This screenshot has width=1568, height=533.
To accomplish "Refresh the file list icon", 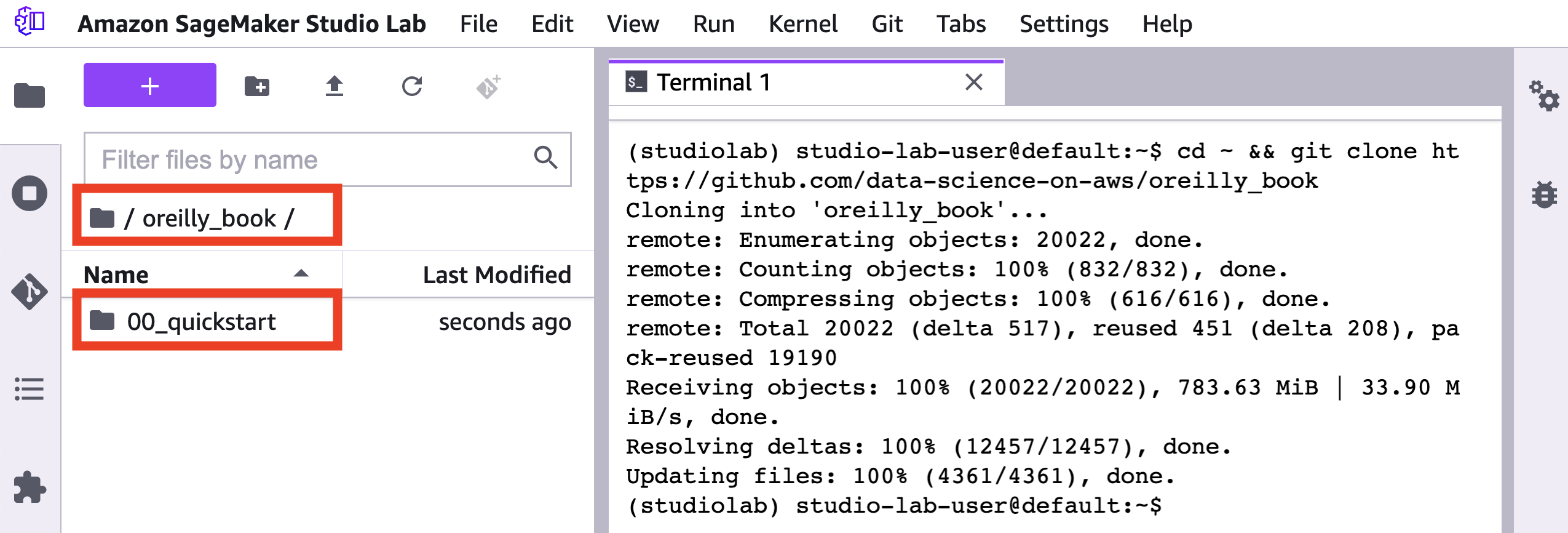I will pyautogui.click(x=412, y=86).
